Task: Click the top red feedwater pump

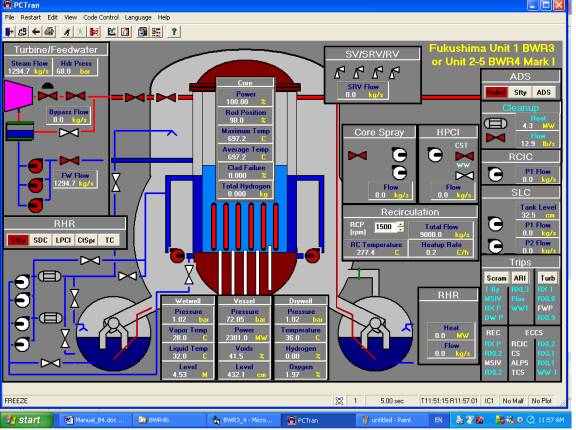Action: coord(35,166)
